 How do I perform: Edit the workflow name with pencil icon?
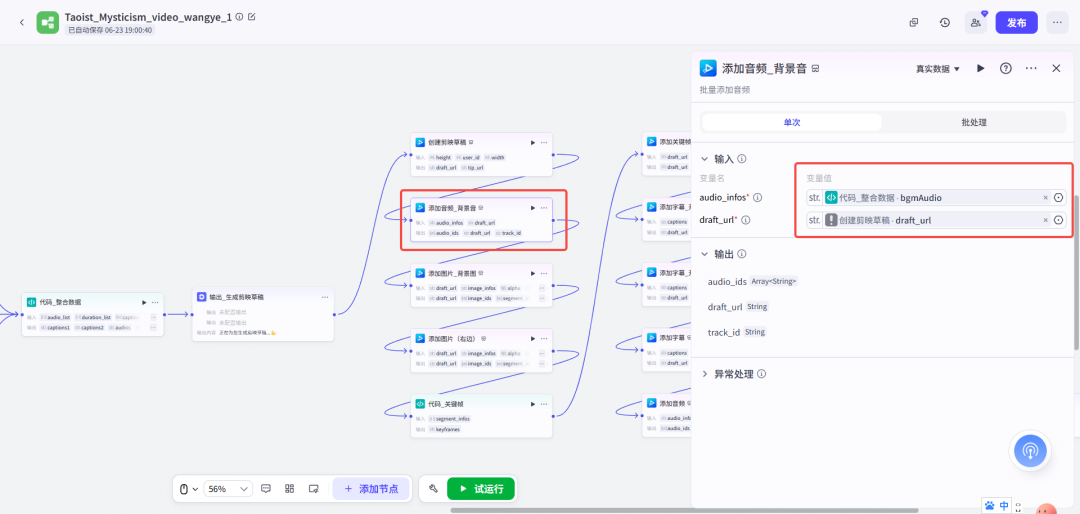[251, 17]
